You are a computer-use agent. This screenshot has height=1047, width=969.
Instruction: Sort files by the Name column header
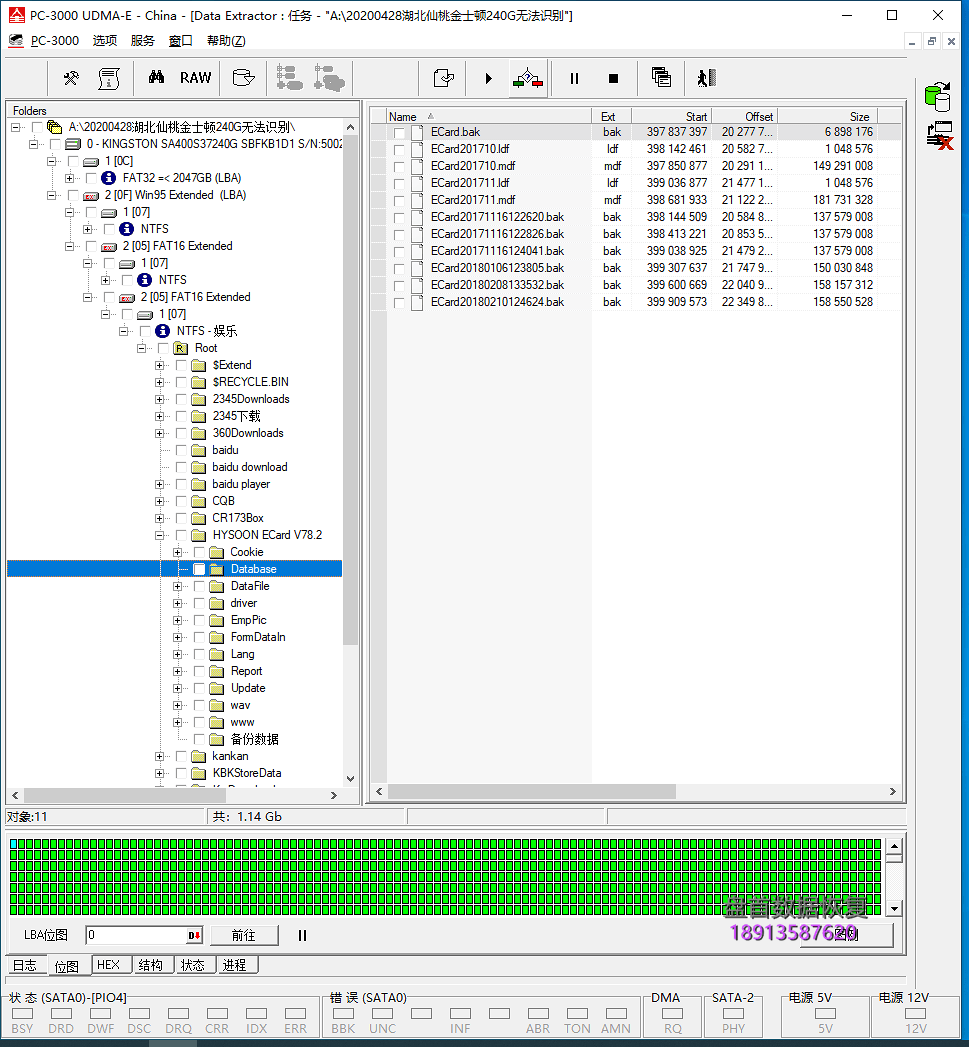pyautogui.click(x=488, y=116)
